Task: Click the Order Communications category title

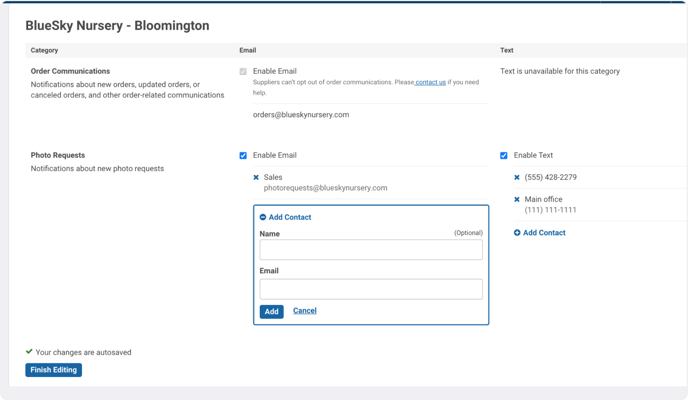Action: pos(70,71)
